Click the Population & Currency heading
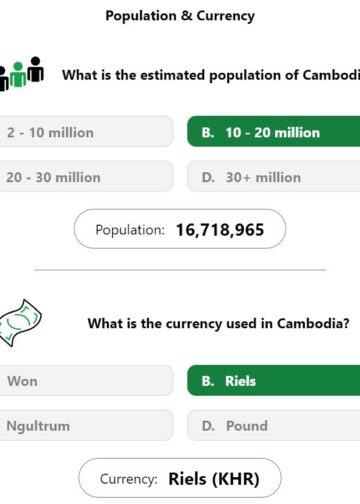The width and height of the screenshot is (360, 504). tap(180, 16)
